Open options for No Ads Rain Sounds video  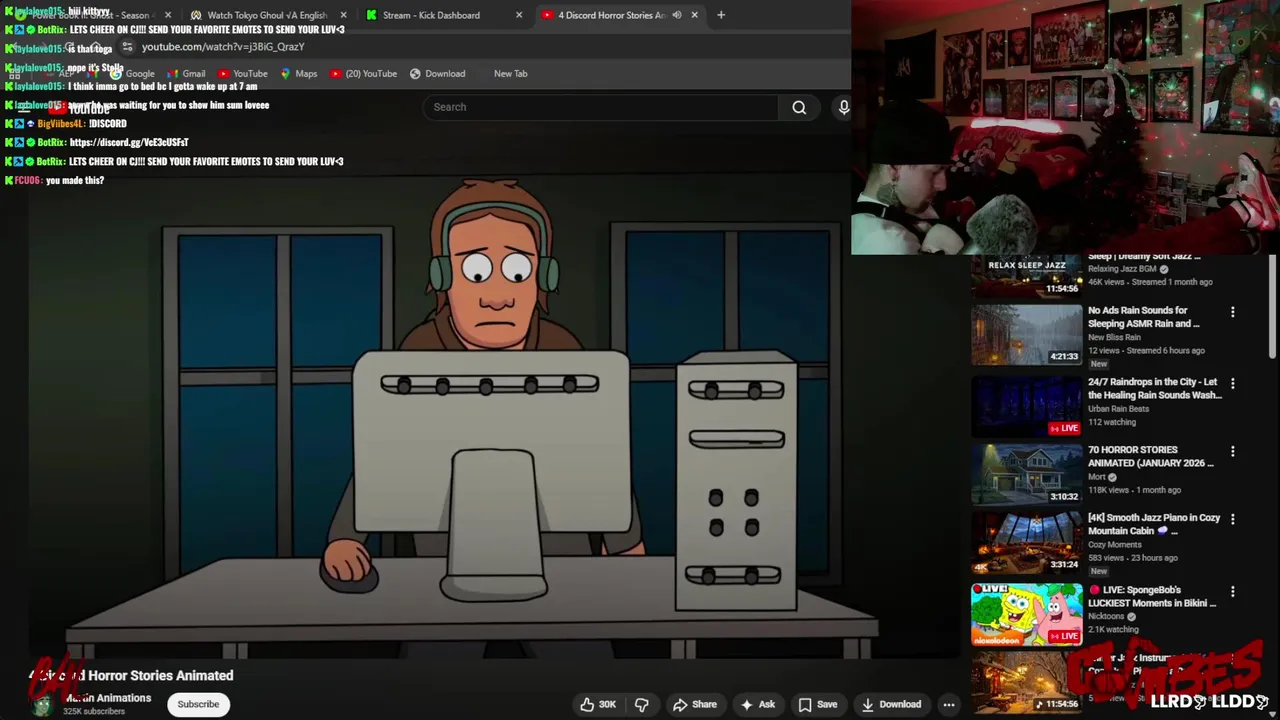(1232, 312)
